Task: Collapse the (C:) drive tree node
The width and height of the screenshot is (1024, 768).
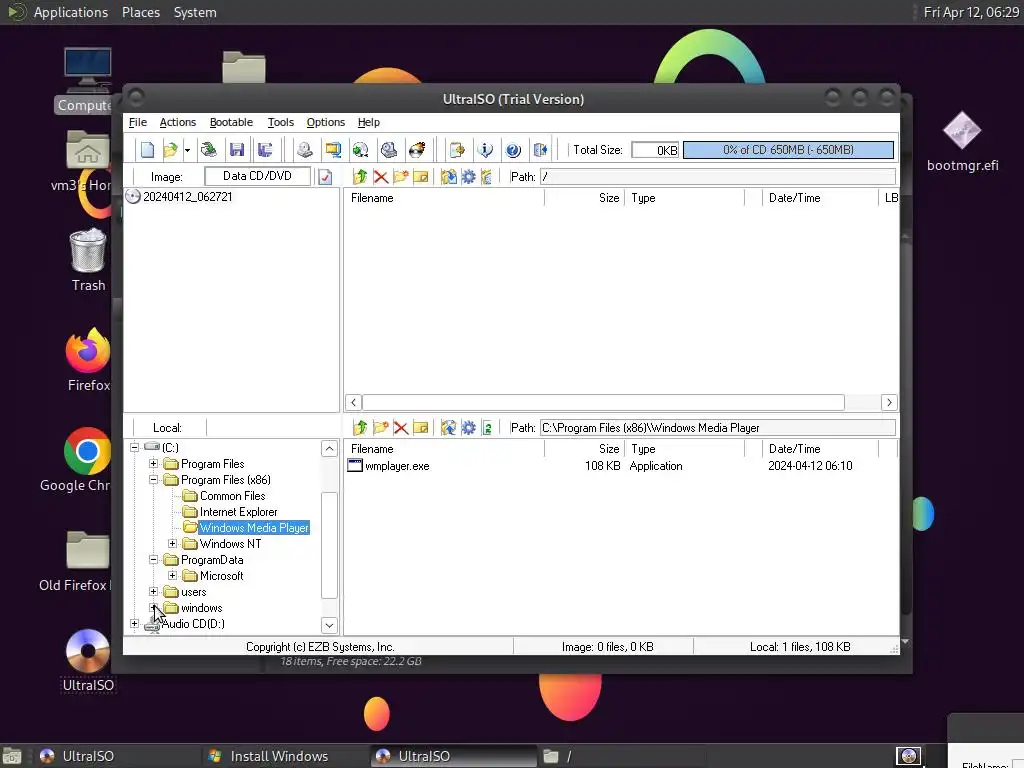Action: click(135, 447)
